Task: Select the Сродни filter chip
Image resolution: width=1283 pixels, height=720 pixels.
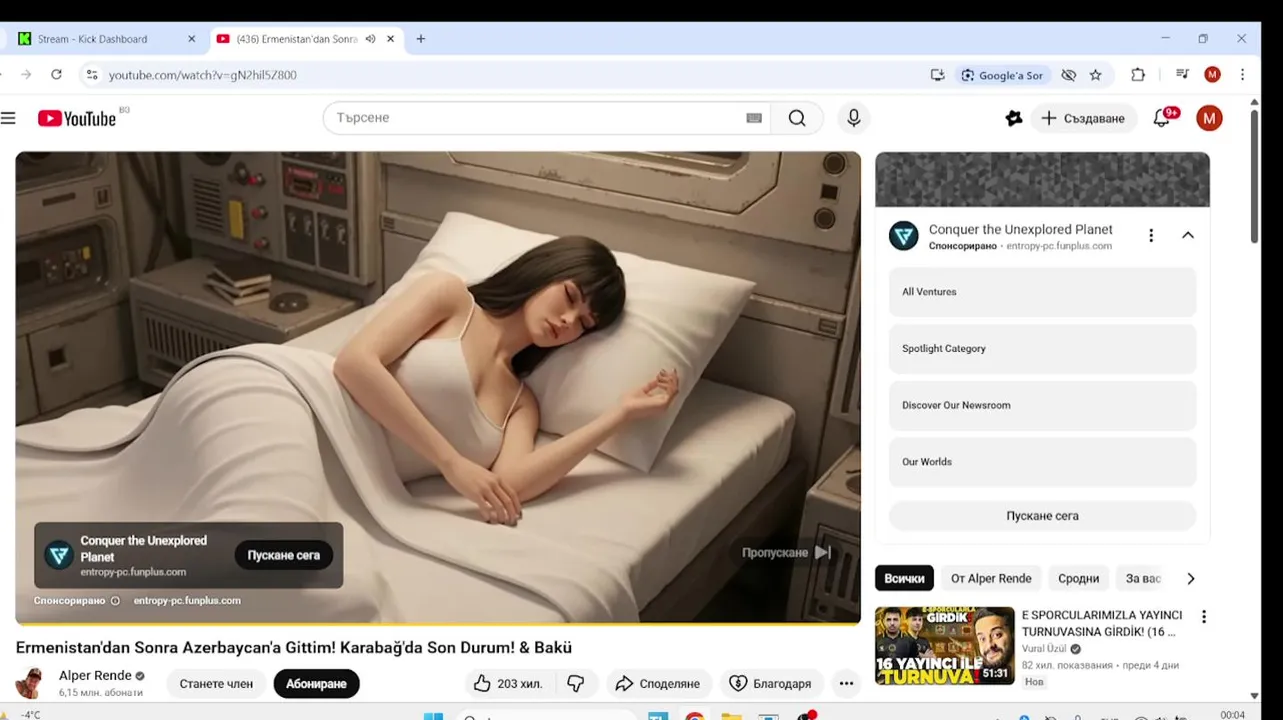Action: pyautogui.click(x=1078, y=578)
